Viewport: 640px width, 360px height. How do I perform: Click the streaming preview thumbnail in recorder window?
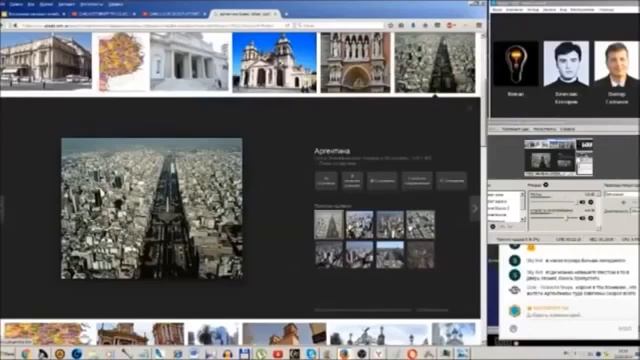click(558, 158)
